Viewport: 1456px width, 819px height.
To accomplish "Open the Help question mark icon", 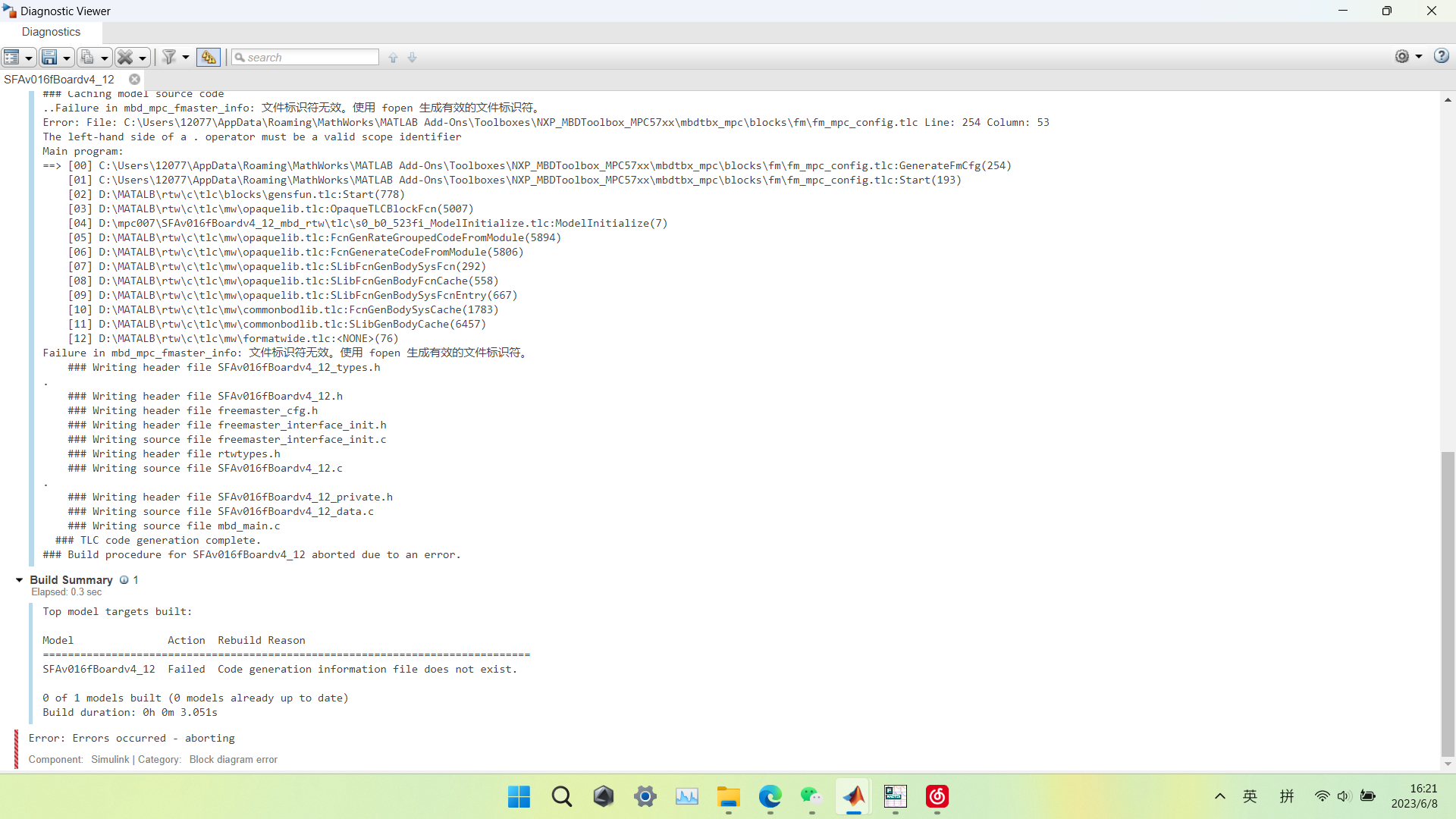I will tap(1441, 56).
